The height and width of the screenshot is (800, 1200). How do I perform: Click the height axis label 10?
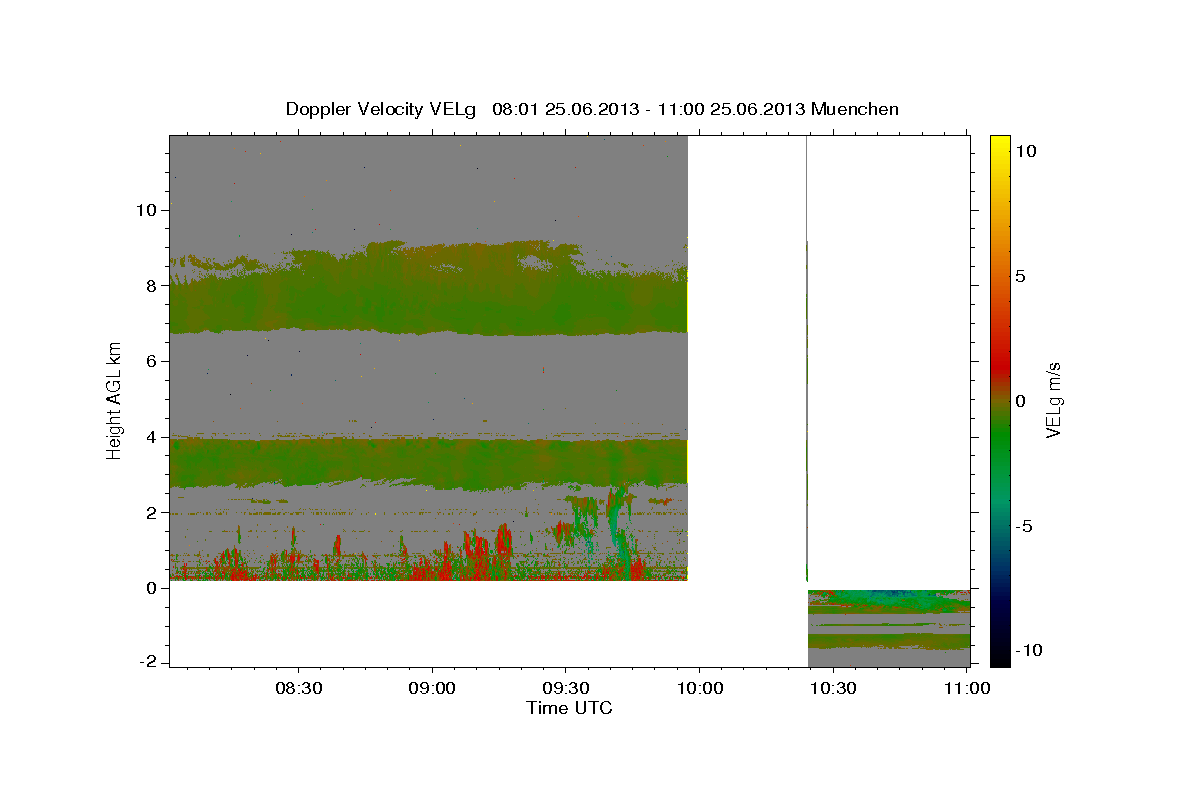point(147,210)
